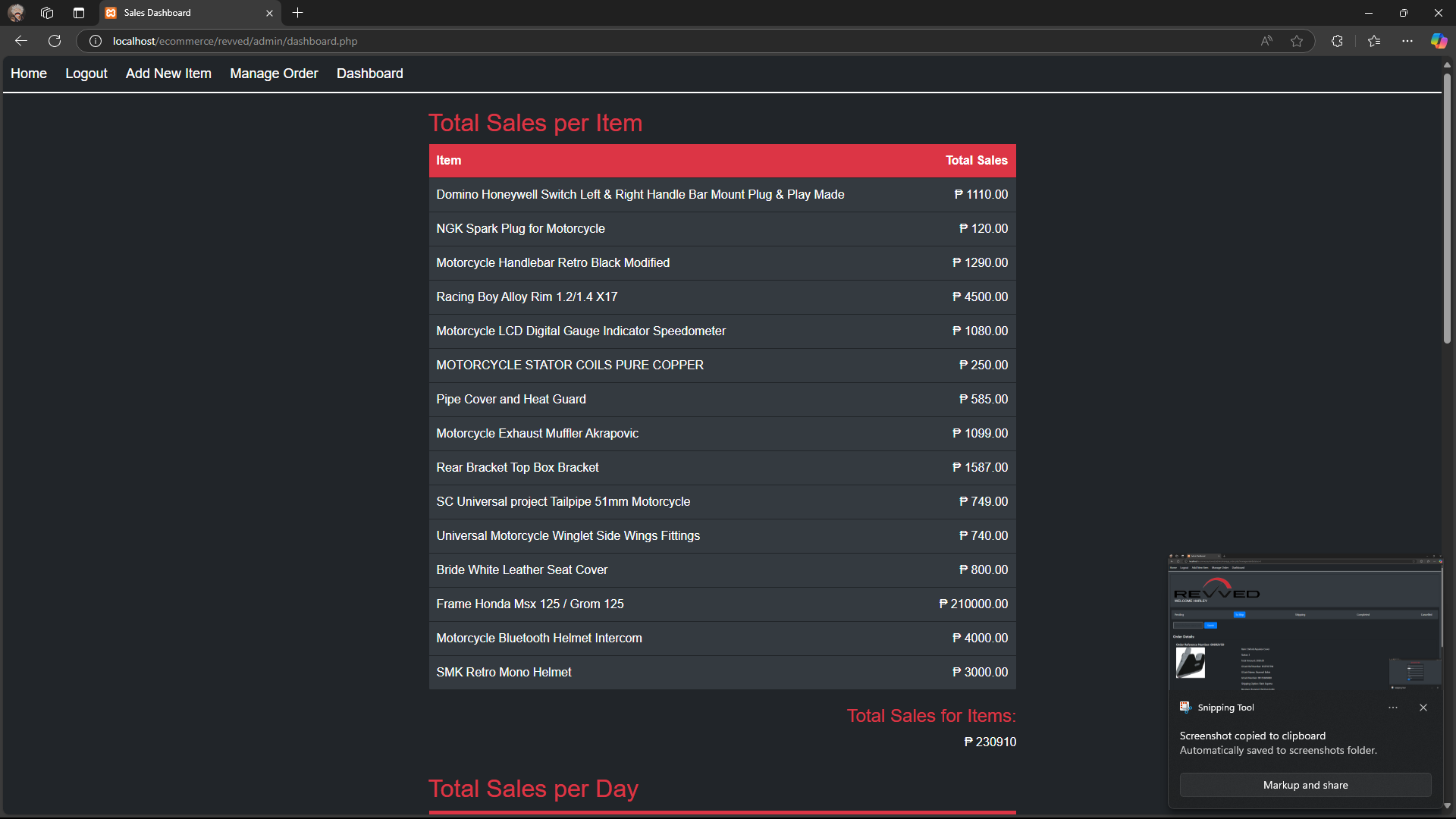Click the ₱ 120.00 sales value

tap(984, 229)
